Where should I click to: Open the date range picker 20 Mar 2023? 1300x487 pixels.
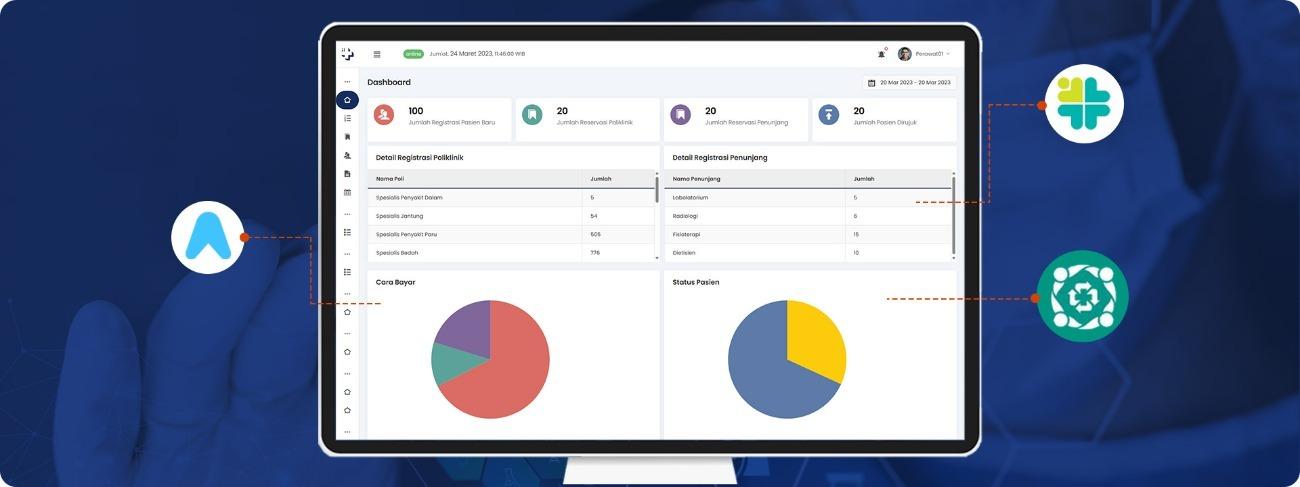910,83
